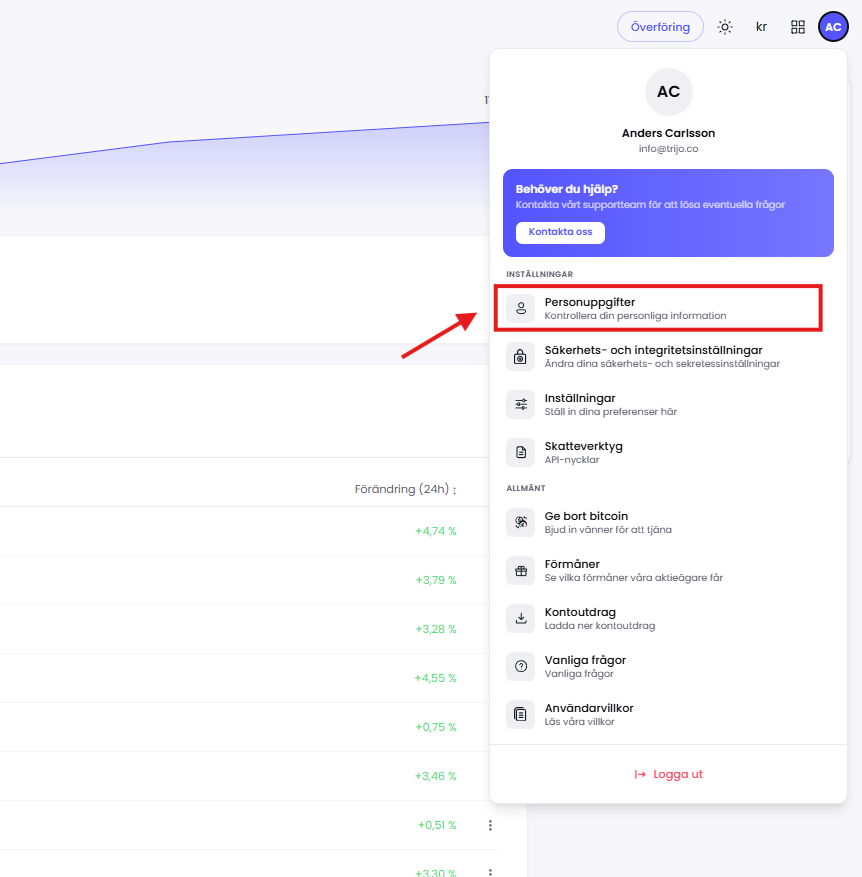
Task: Click Logga ut to sign out
Action: click(x=668, y=775)
